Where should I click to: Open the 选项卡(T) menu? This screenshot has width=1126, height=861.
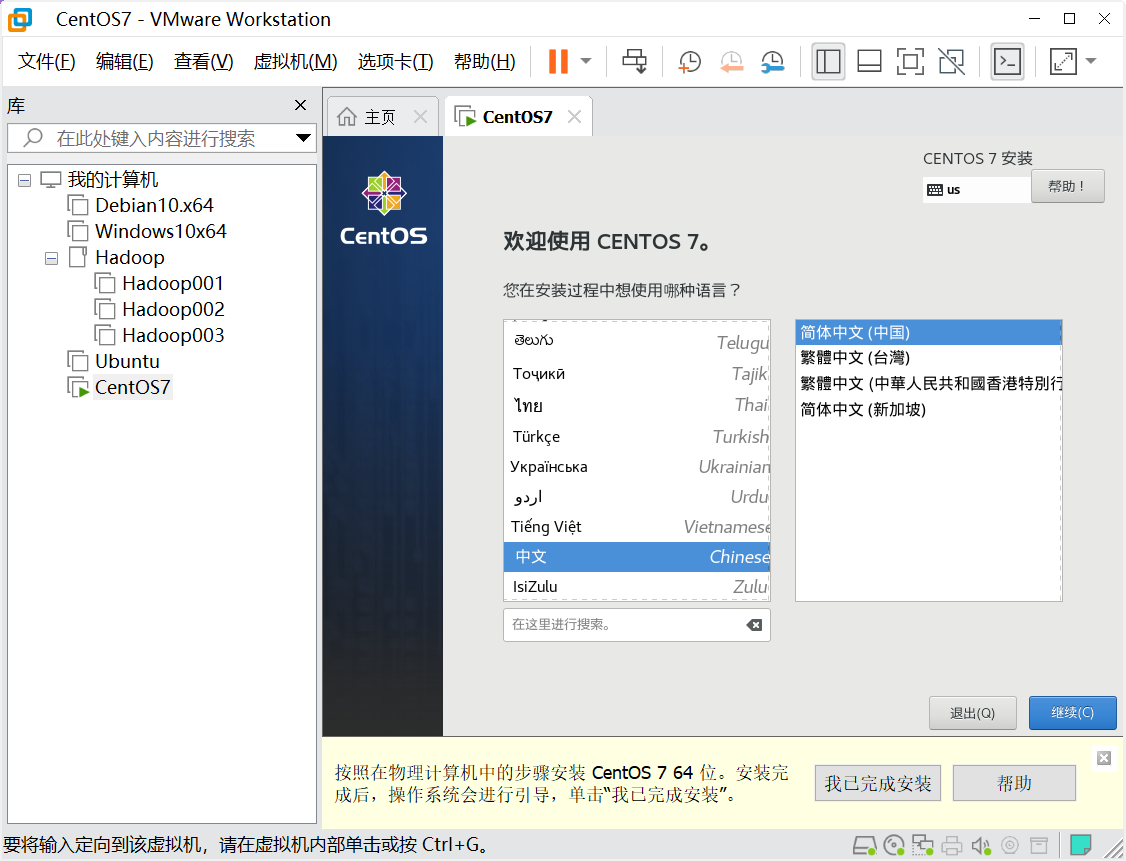coord(395,62)
